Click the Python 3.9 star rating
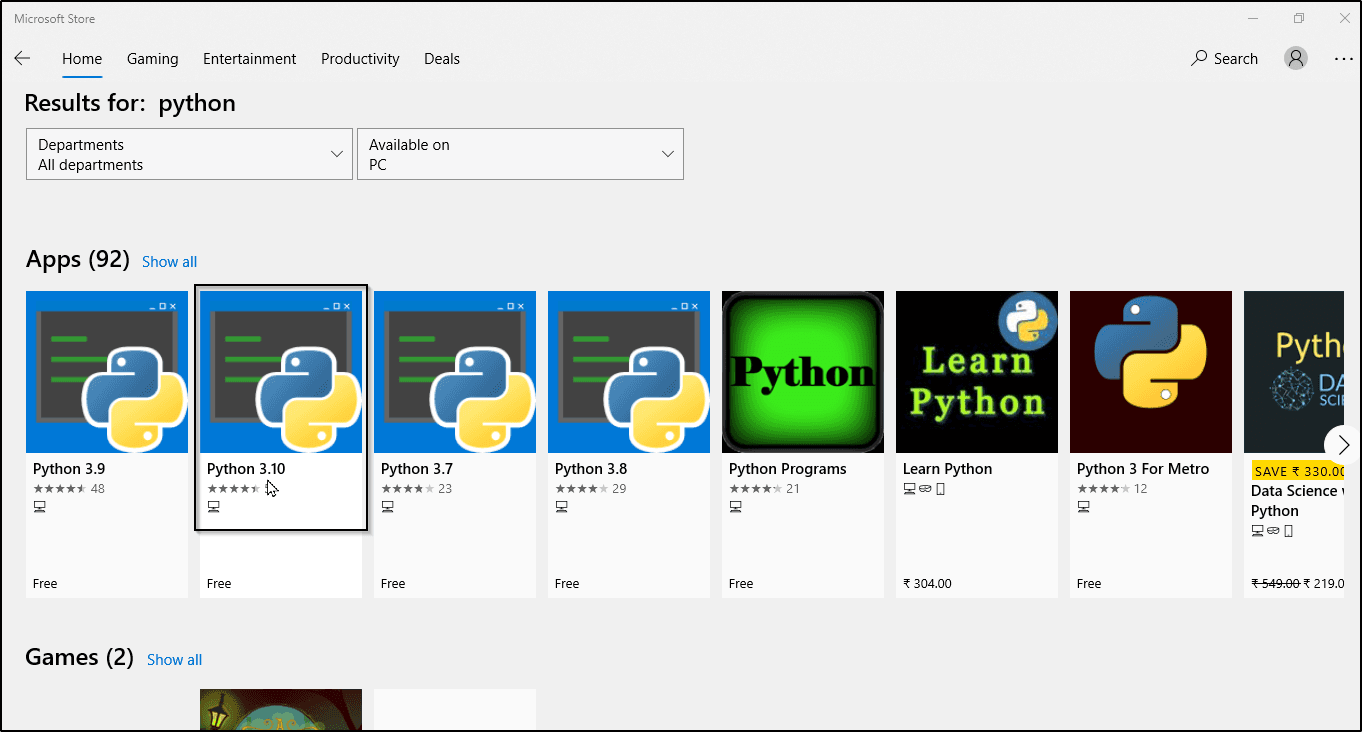The image size is (1362, 732). 60,489
